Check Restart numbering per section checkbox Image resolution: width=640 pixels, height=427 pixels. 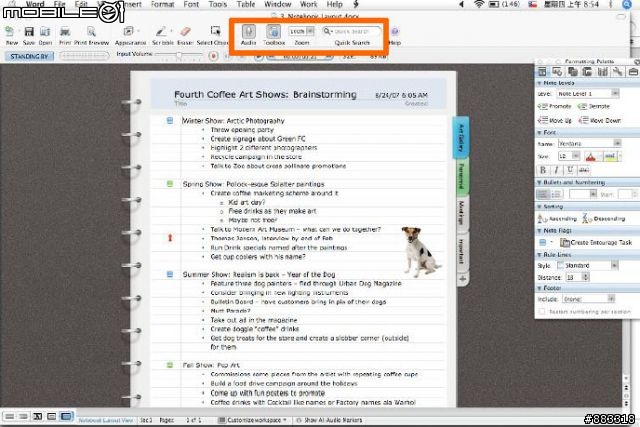[542, 312]
